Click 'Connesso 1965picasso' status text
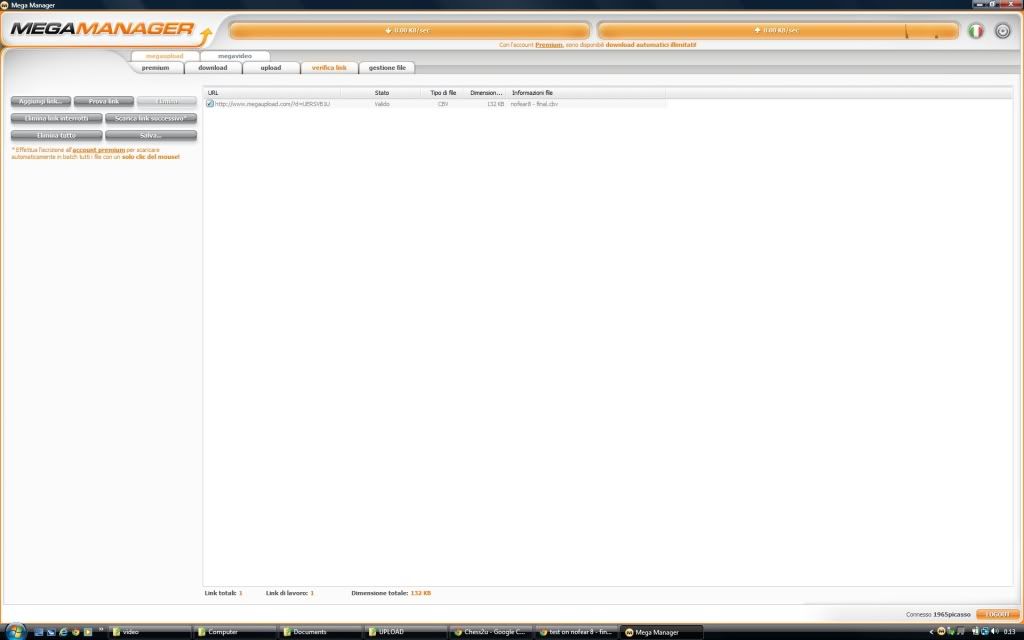 click(938, 615)
